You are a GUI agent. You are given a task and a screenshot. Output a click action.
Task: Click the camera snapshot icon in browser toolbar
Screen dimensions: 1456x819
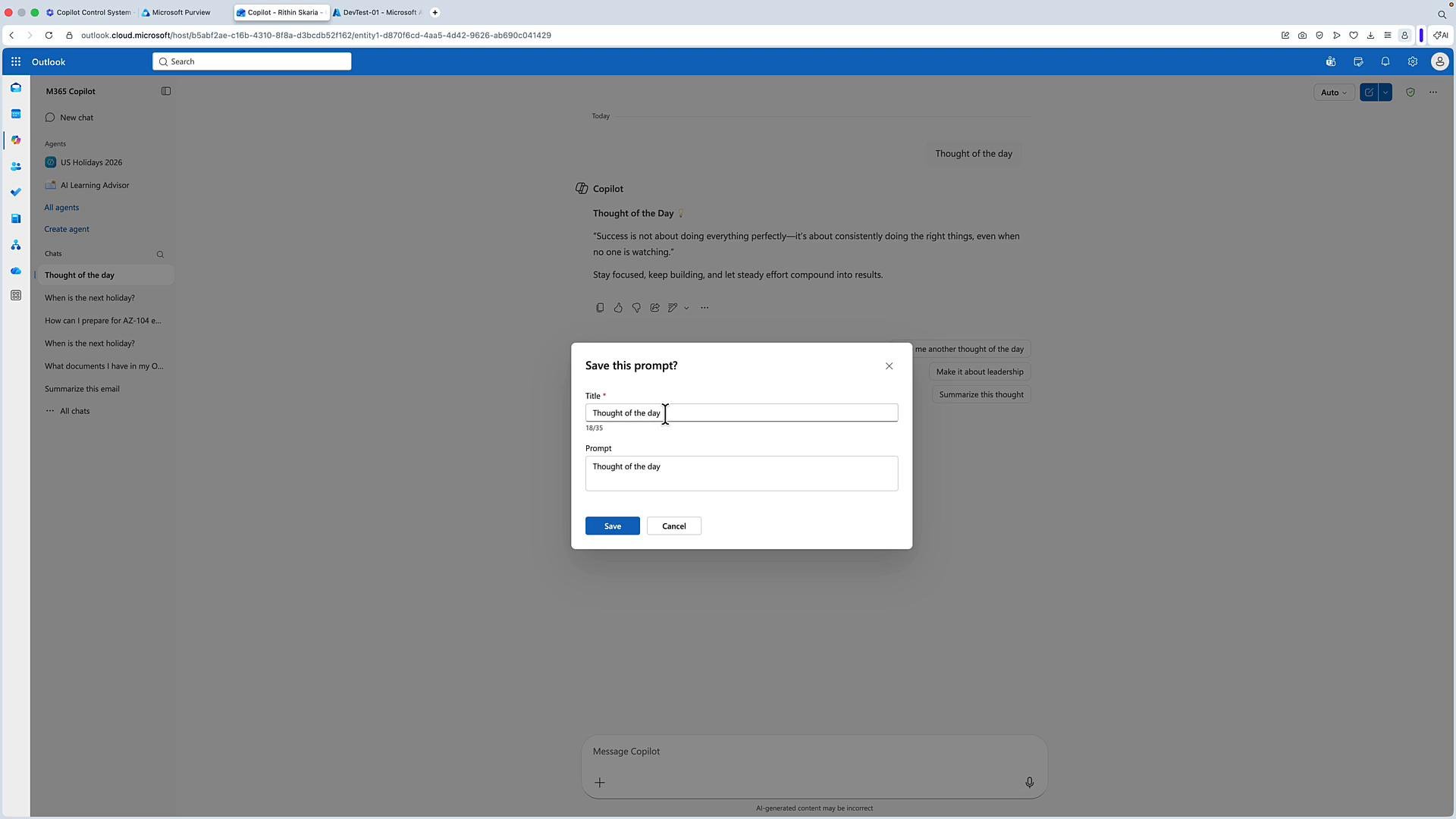[x=1302, y=36]
